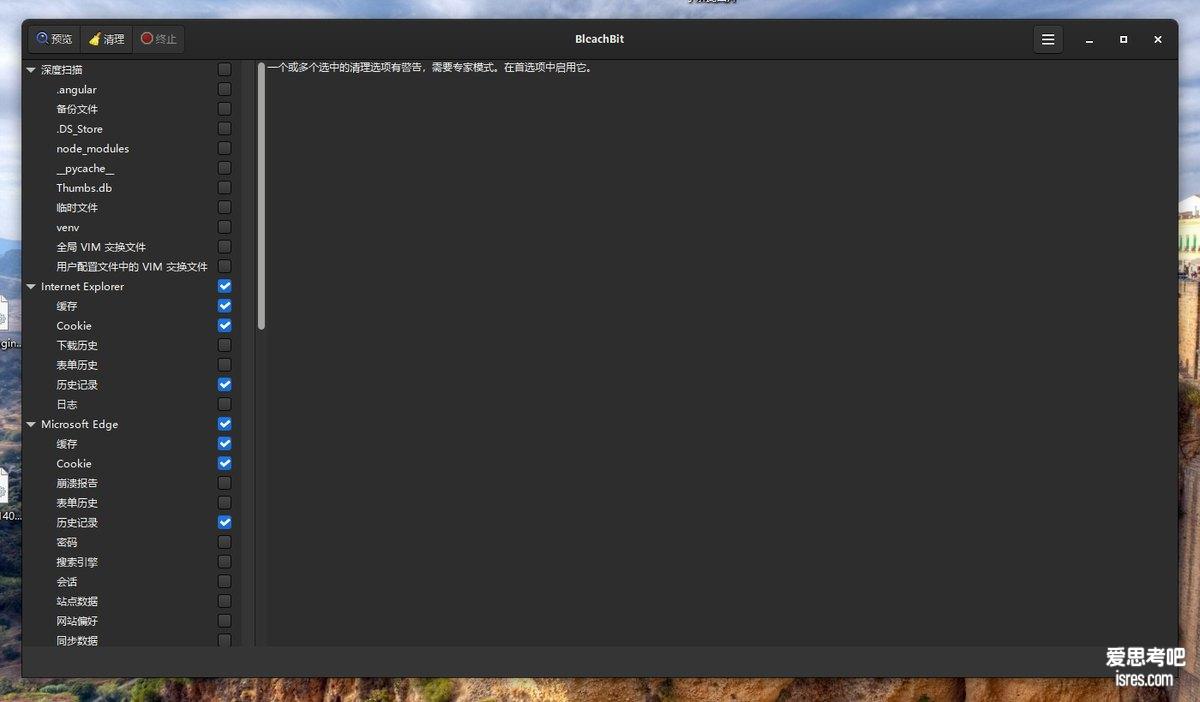Uncheck the Microsoft Edge group checkbox
The image size is (1200, 702).
224,424
